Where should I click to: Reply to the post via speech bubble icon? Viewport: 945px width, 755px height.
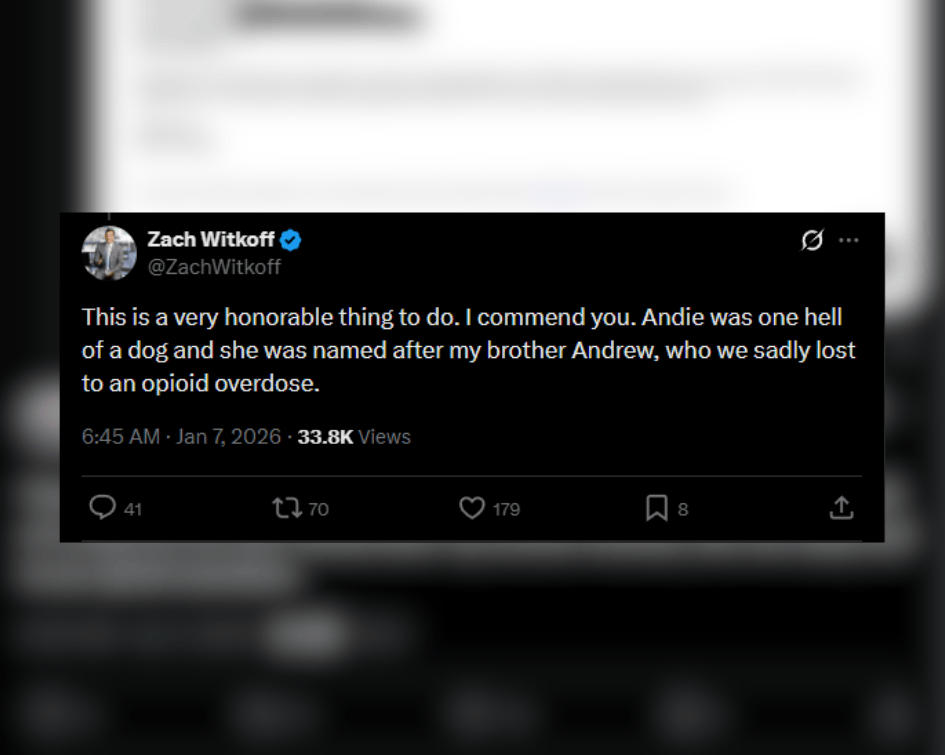[102, 508]
